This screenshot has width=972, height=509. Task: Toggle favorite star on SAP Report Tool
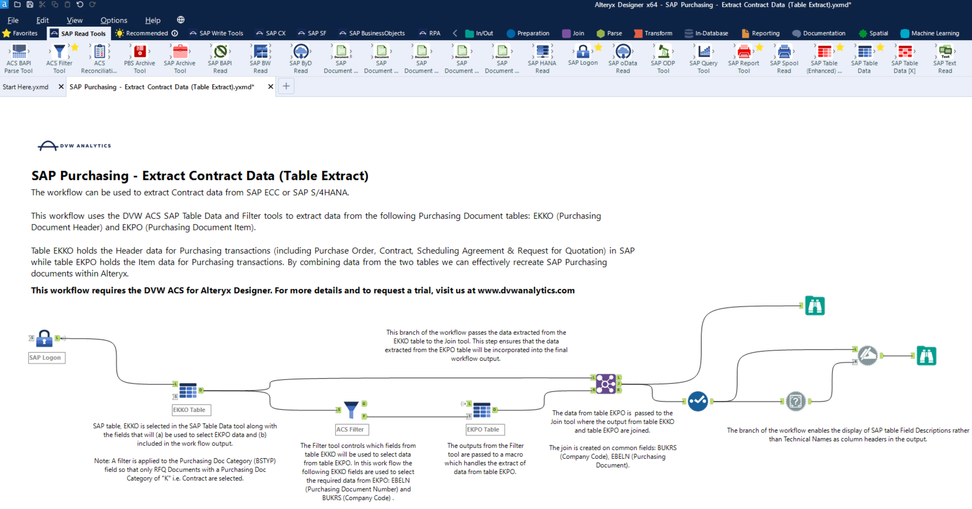coord(759,47)
